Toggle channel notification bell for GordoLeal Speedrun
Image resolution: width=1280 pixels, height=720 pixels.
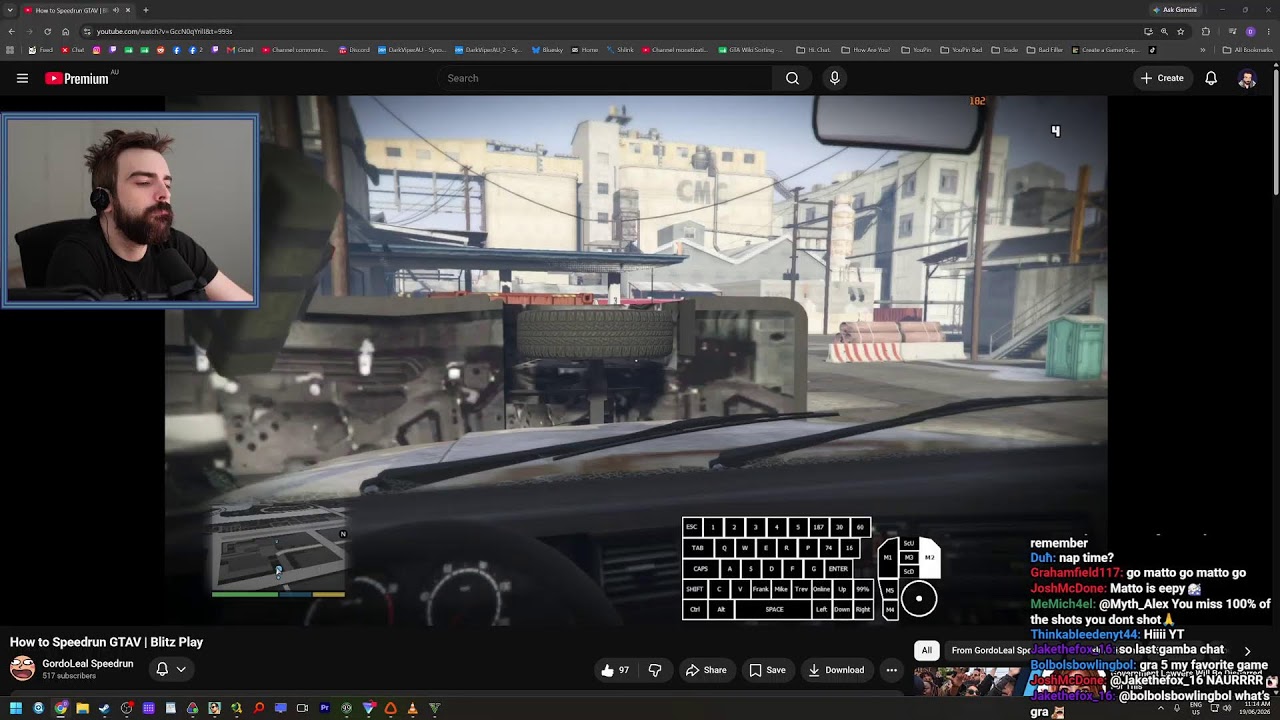pyautogui.click(x=170, y=669)
